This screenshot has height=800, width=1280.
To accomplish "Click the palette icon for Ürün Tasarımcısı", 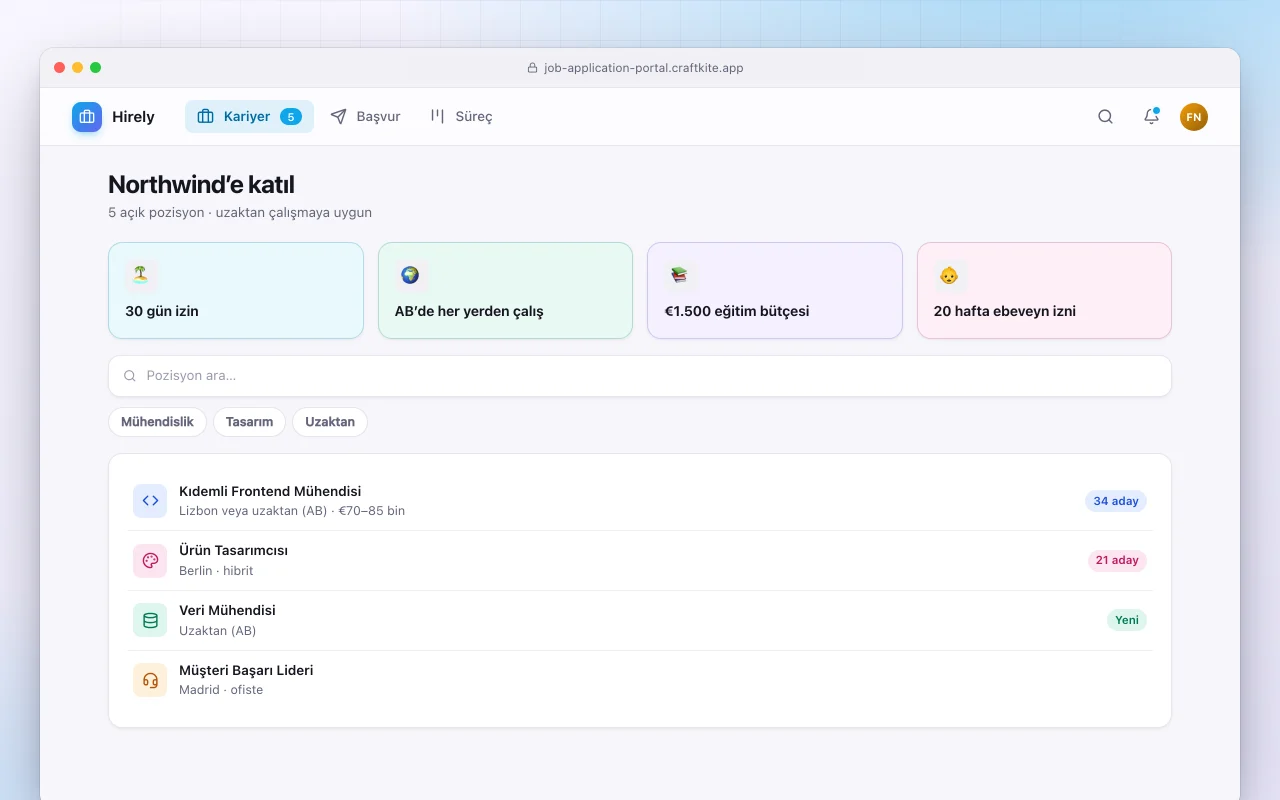I will pos(150,561).
